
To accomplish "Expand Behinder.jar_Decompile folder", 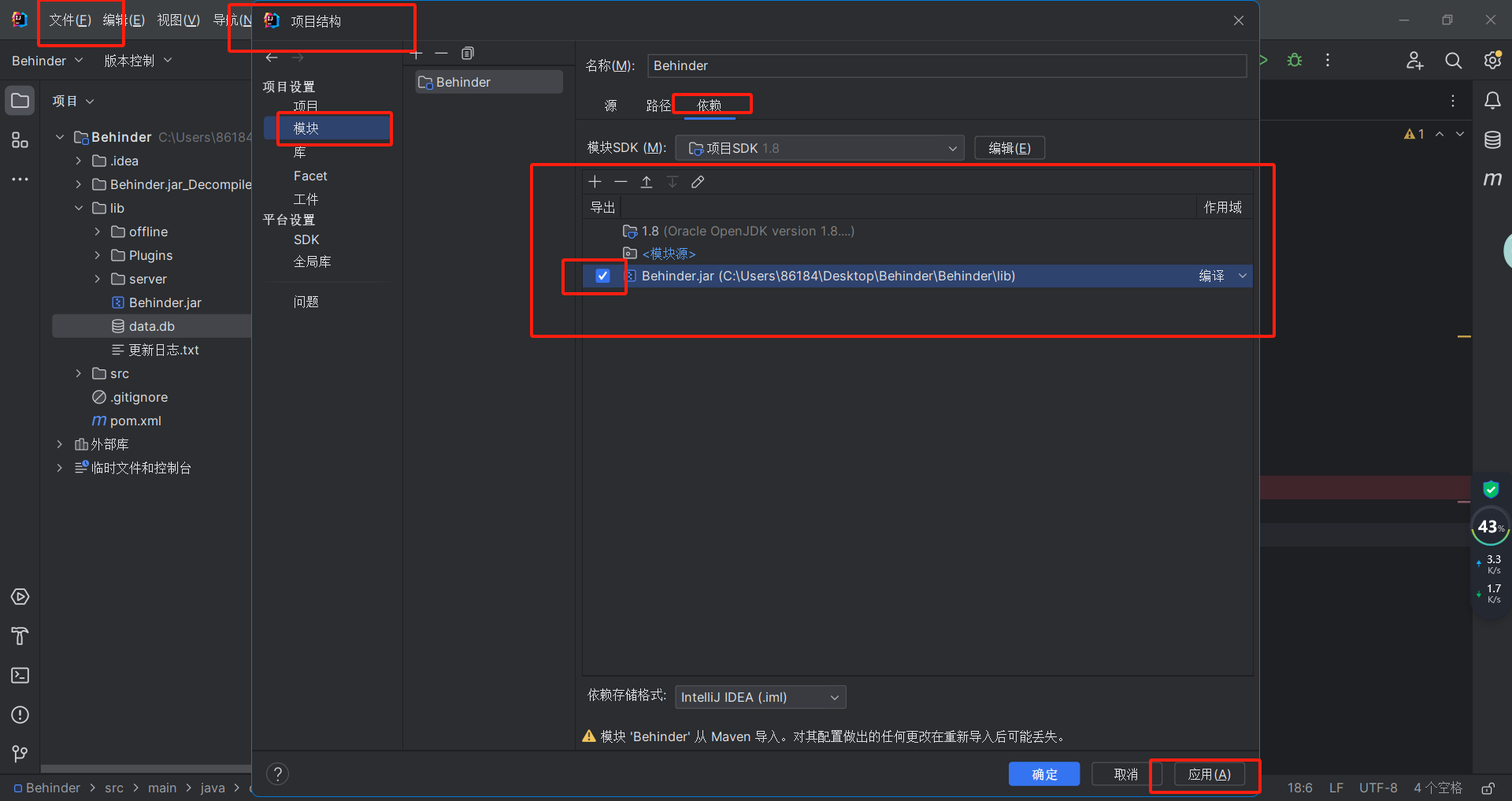I will (78, 184).
